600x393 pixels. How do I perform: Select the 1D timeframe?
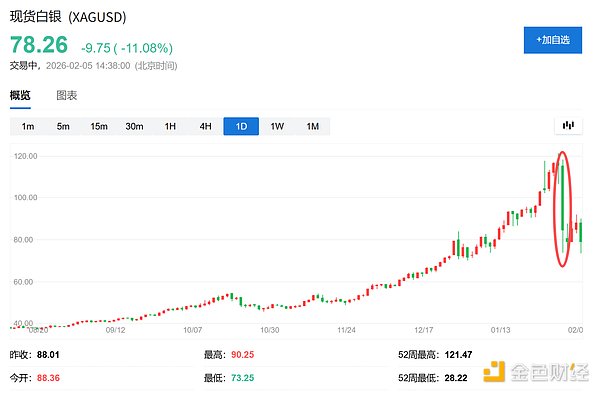[x=241, y=126]
